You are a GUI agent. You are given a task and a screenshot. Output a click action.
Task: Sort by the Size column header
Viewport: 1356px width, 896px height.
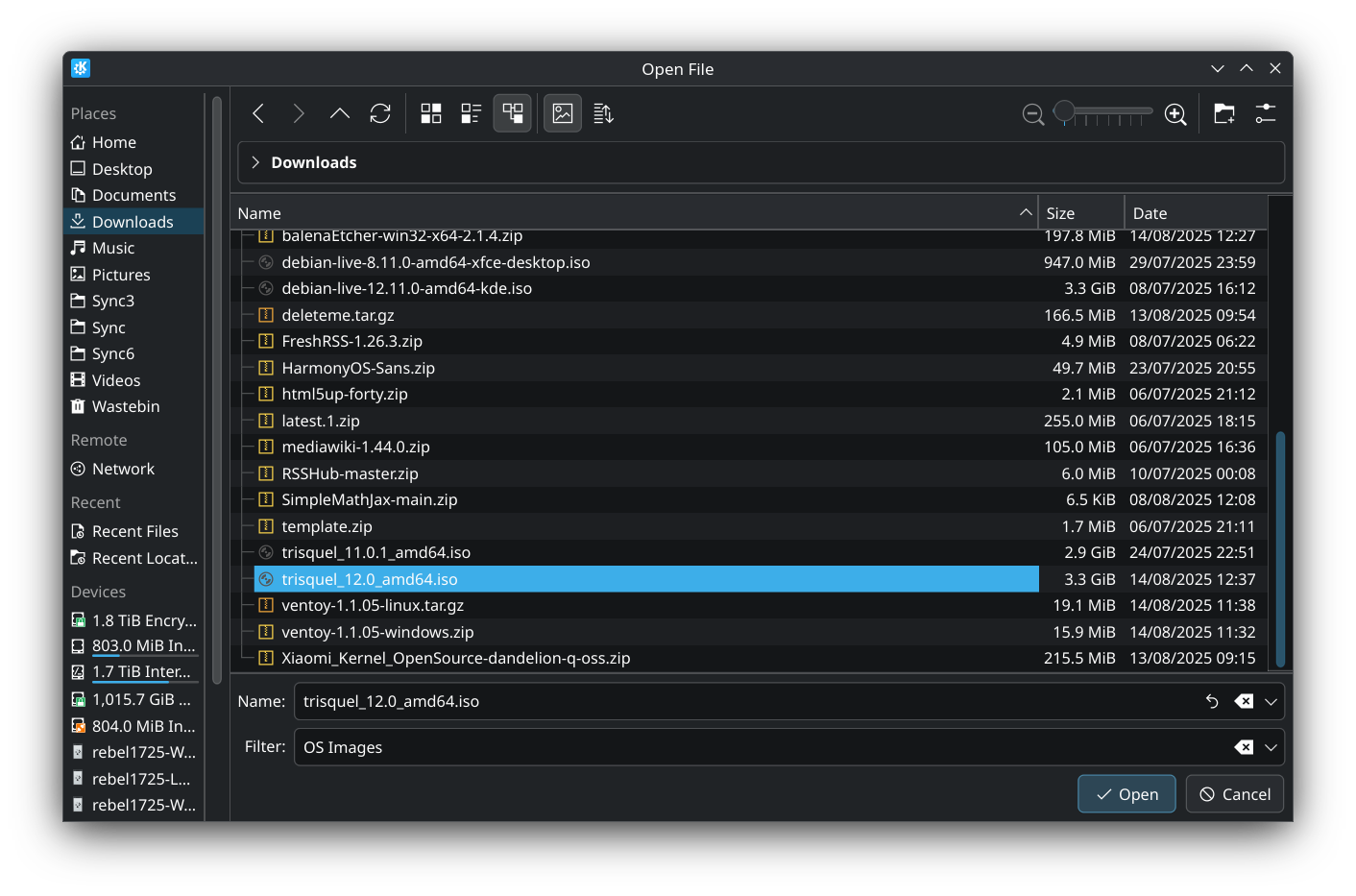pos(1081,213)
